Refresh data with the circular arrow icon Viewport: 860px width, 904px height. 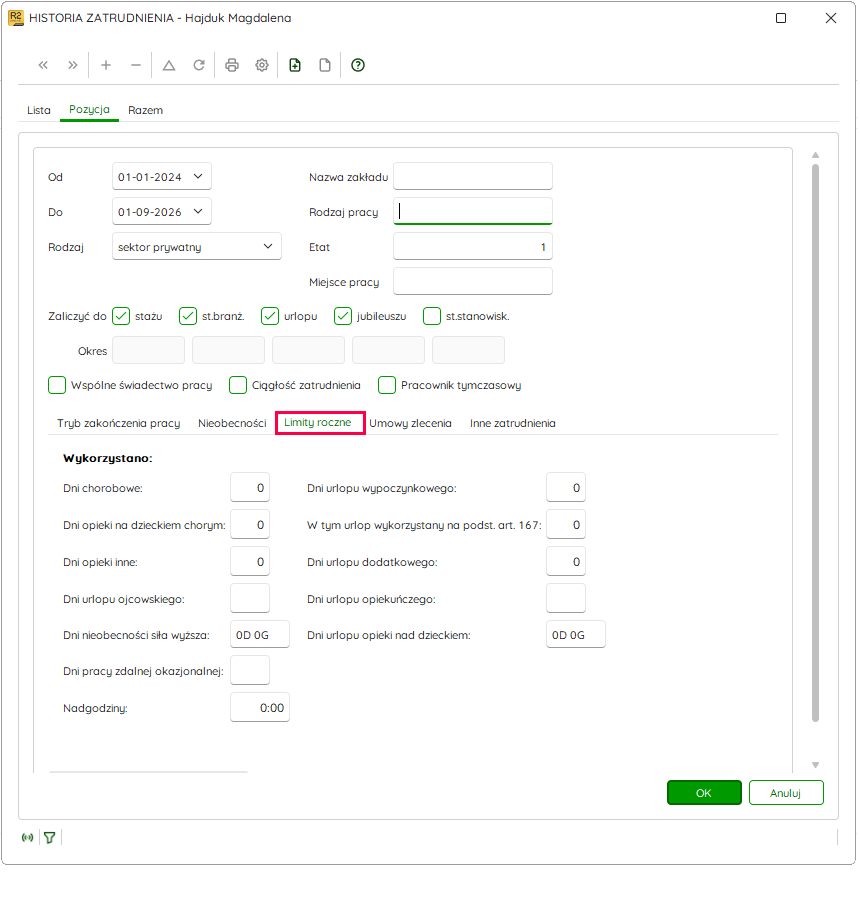click(x=199, y=65)
